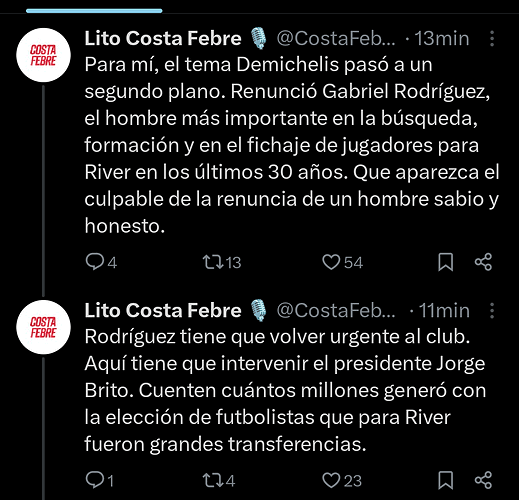The width and height of the screenshot is (519, 500).
Task: Share the first tweet
Action: coord(483,262)
